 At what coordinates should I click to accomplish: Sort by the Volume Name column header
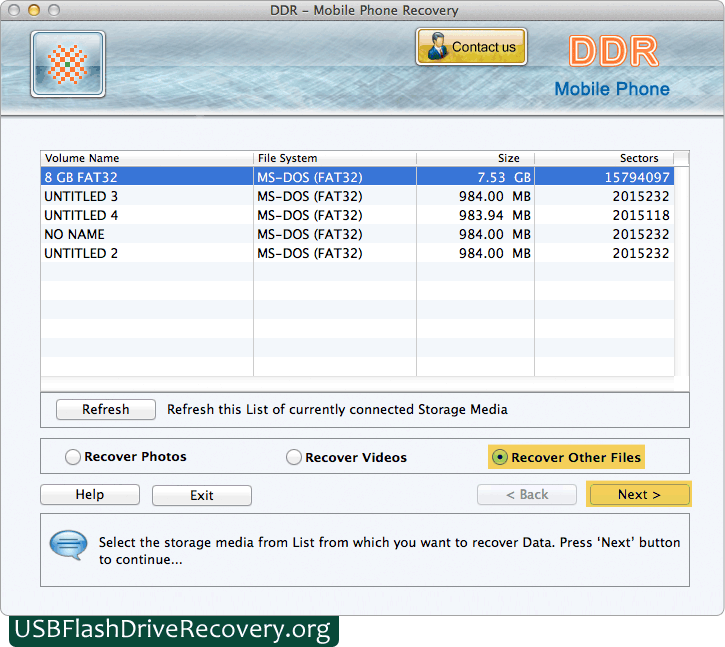click(147, 158)
